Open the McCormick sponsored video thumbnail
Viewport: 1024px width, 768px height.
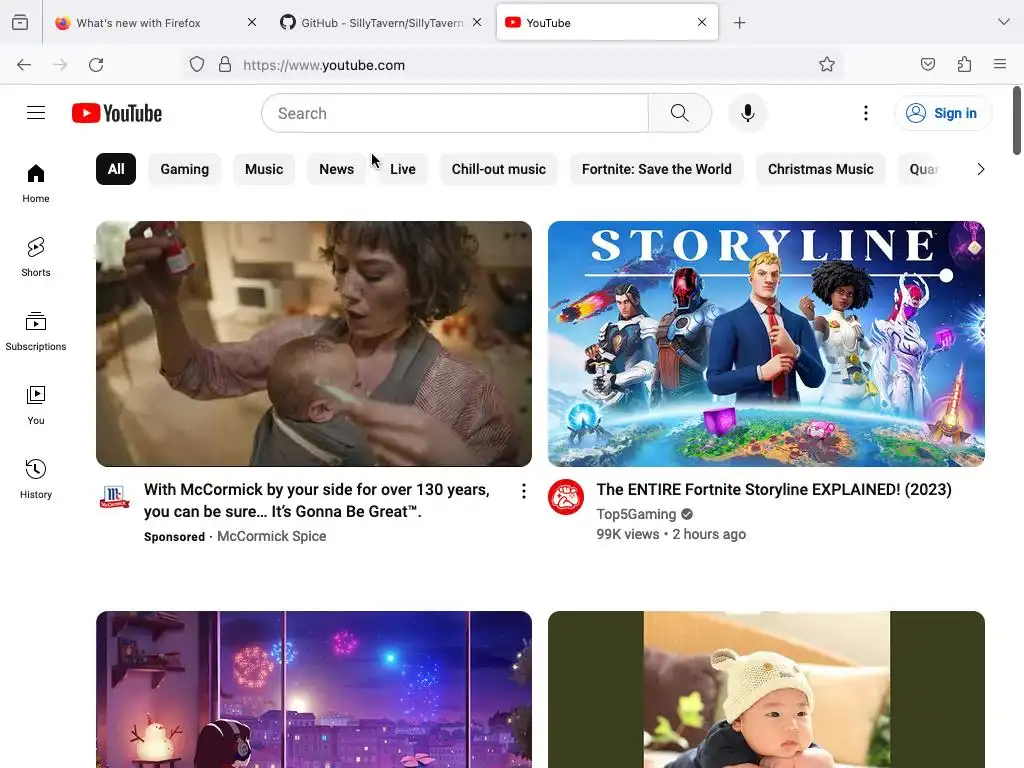click(313, 344)
